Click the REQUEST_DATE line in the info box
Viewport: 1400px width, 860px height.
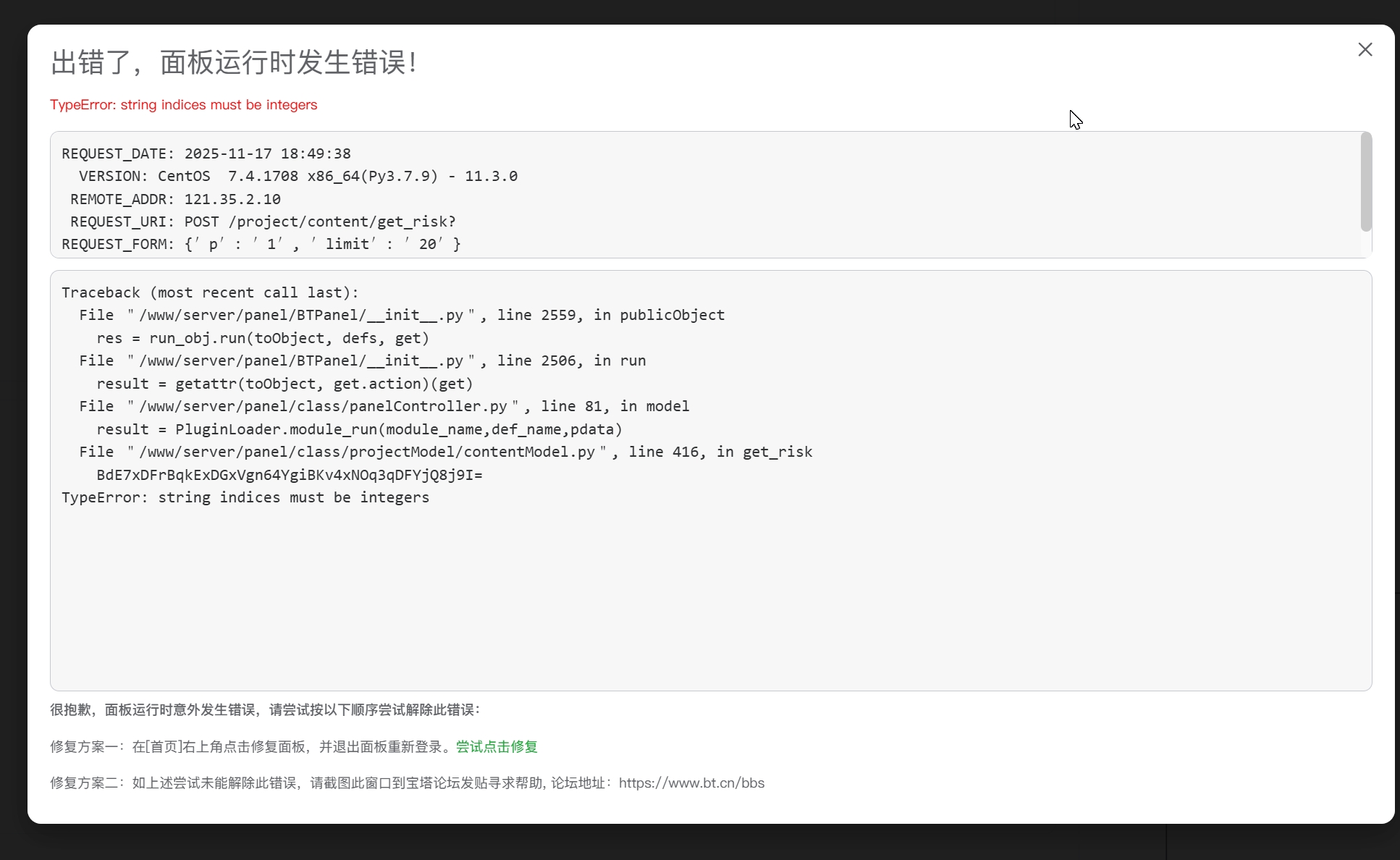coord(206,153)
